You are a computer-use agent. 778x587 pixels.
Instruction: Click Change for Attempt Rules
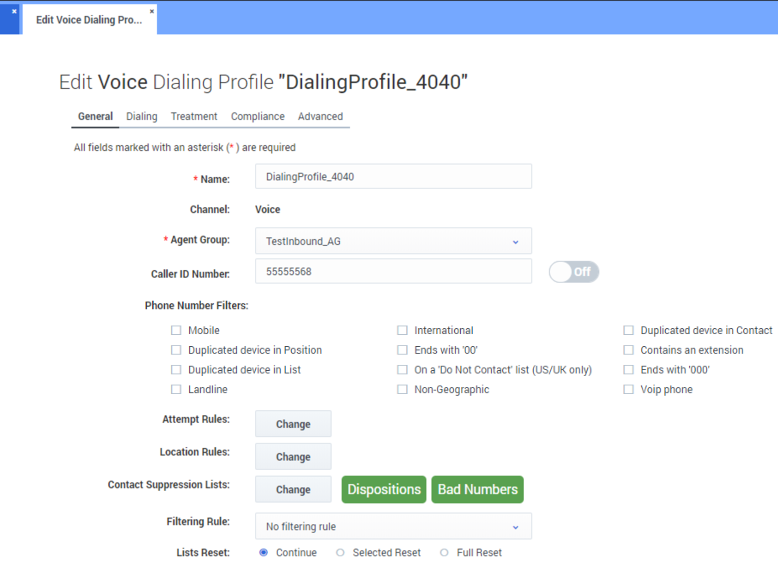pyautogui.click(x=293, y=424)
